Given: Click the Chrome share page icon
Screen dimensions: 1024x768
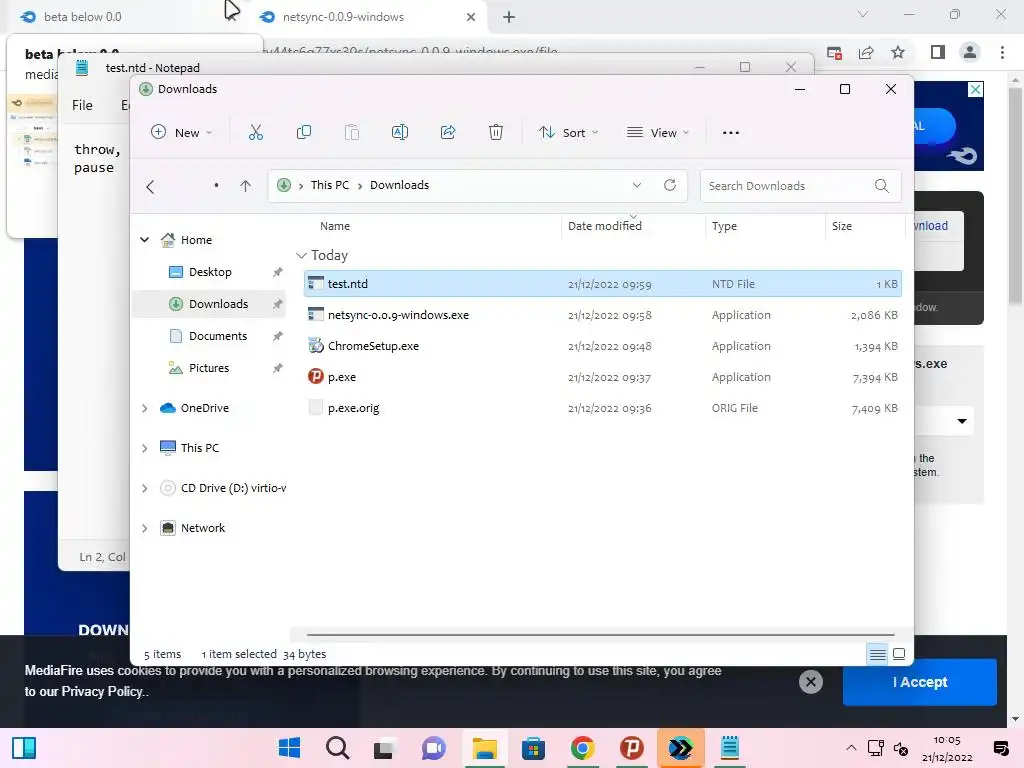Looking at the screenshot, I should pos(867,52).
